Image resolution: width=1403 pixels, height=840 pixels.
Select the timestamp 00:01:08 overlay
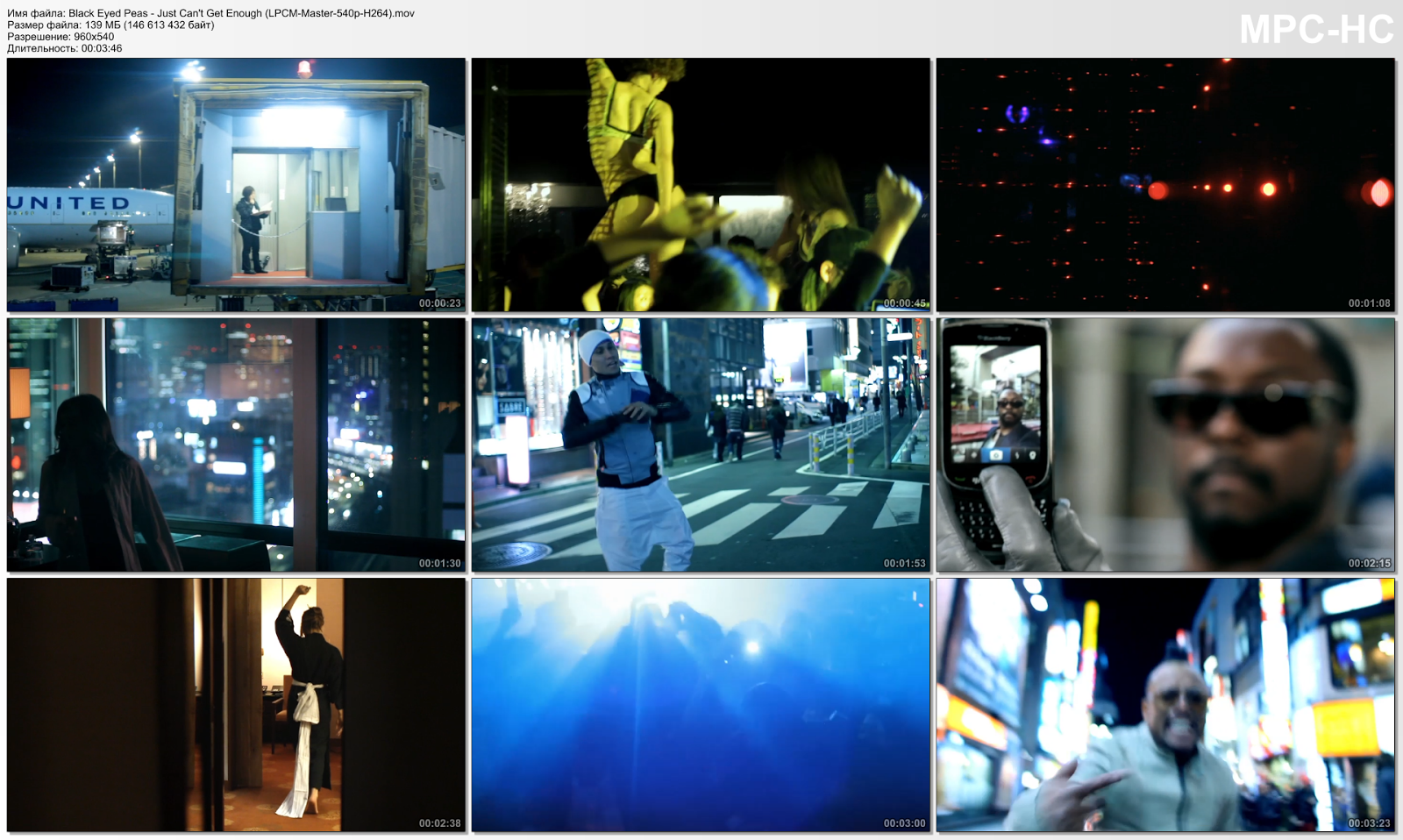(1368, 303)
